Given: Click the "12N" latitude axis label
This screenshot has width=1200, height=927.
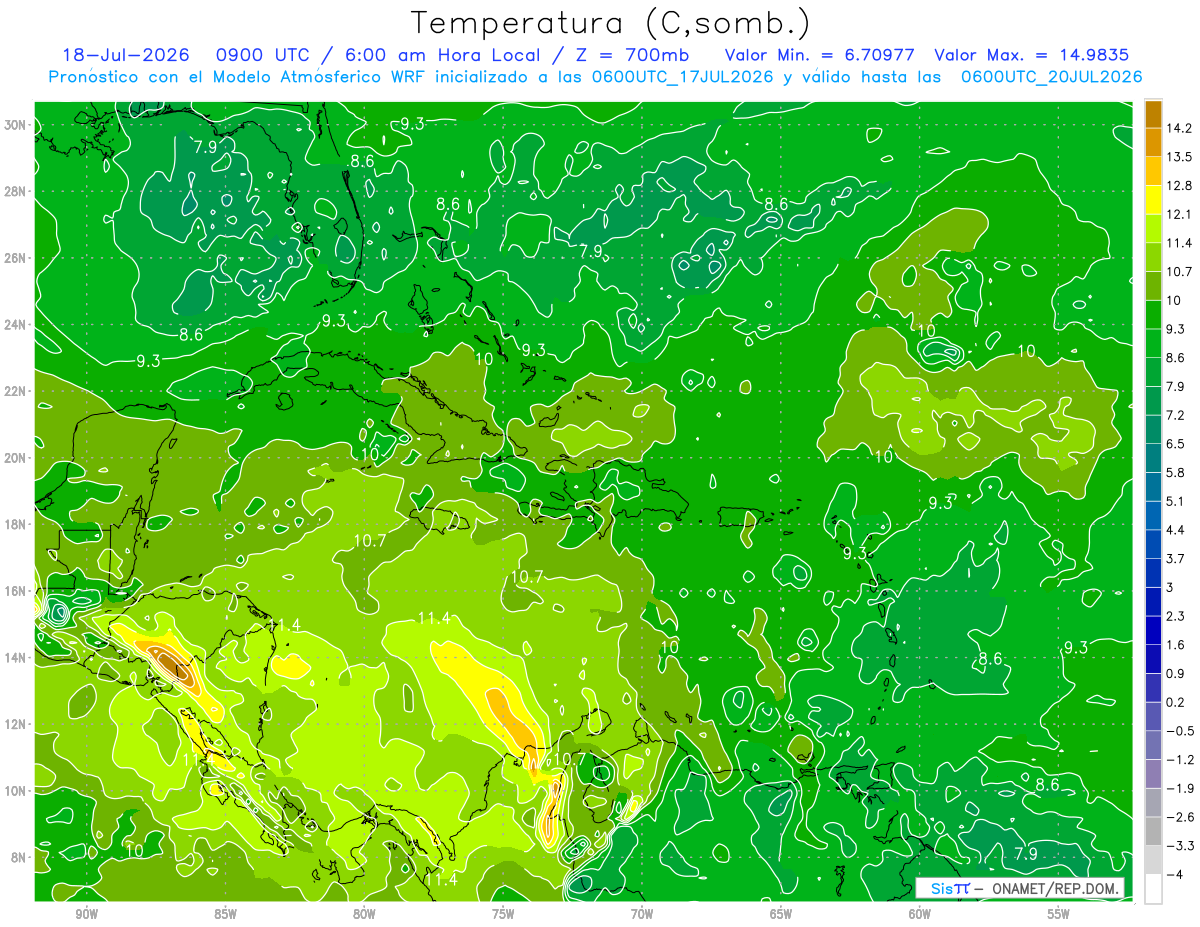Looking at the screenshot, I should [x=16, y=724].
